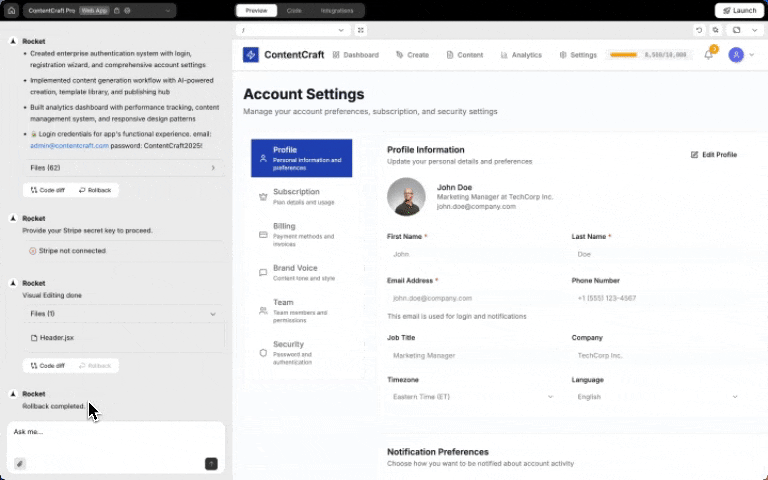Open the Language dropdown
768x480 pixels.
click(657, 397)
